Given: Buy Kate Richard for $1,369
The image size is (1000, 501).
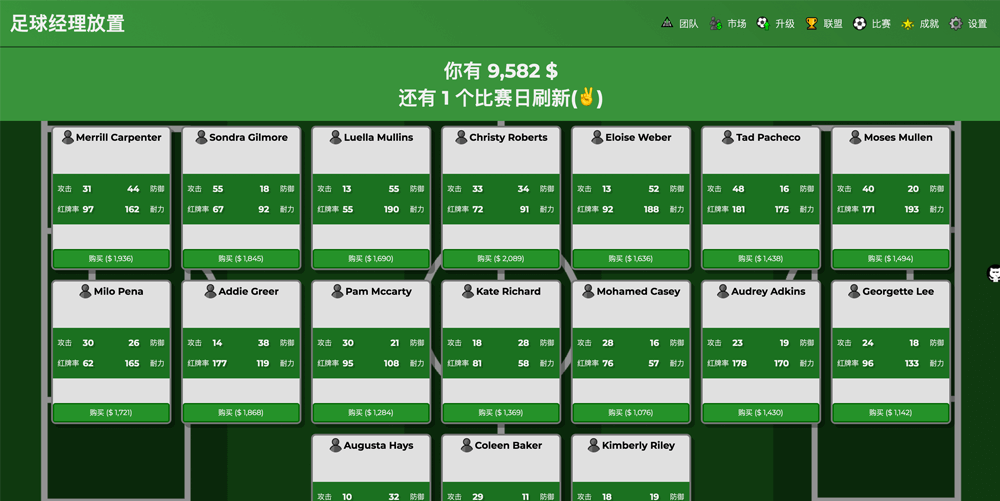Looking at the screenshot, I should click(501, 413).
